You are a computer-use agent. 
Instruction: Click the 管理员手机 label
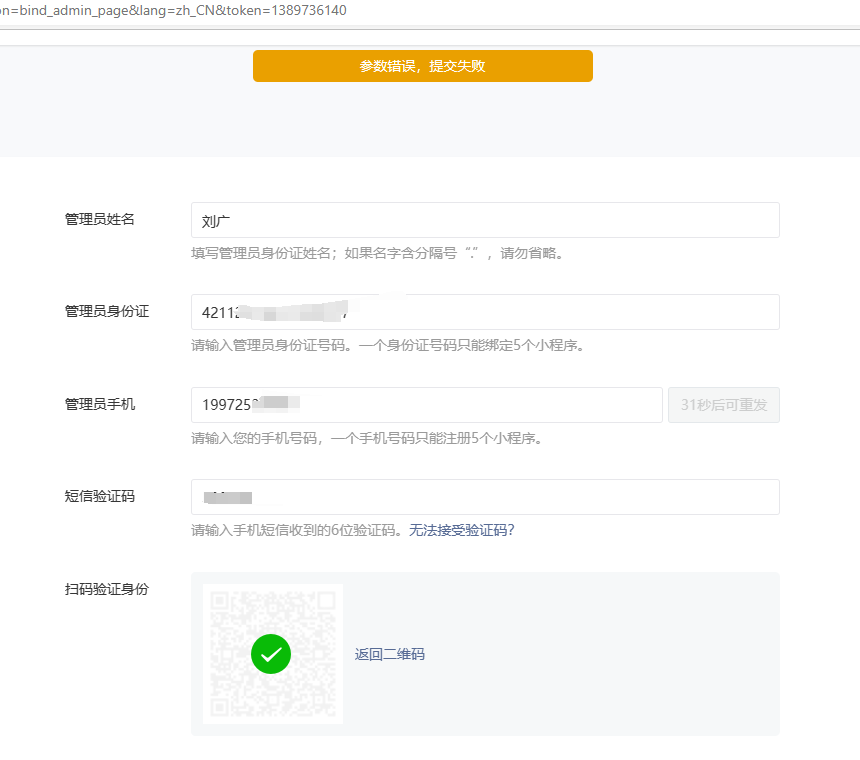(99, 404)
